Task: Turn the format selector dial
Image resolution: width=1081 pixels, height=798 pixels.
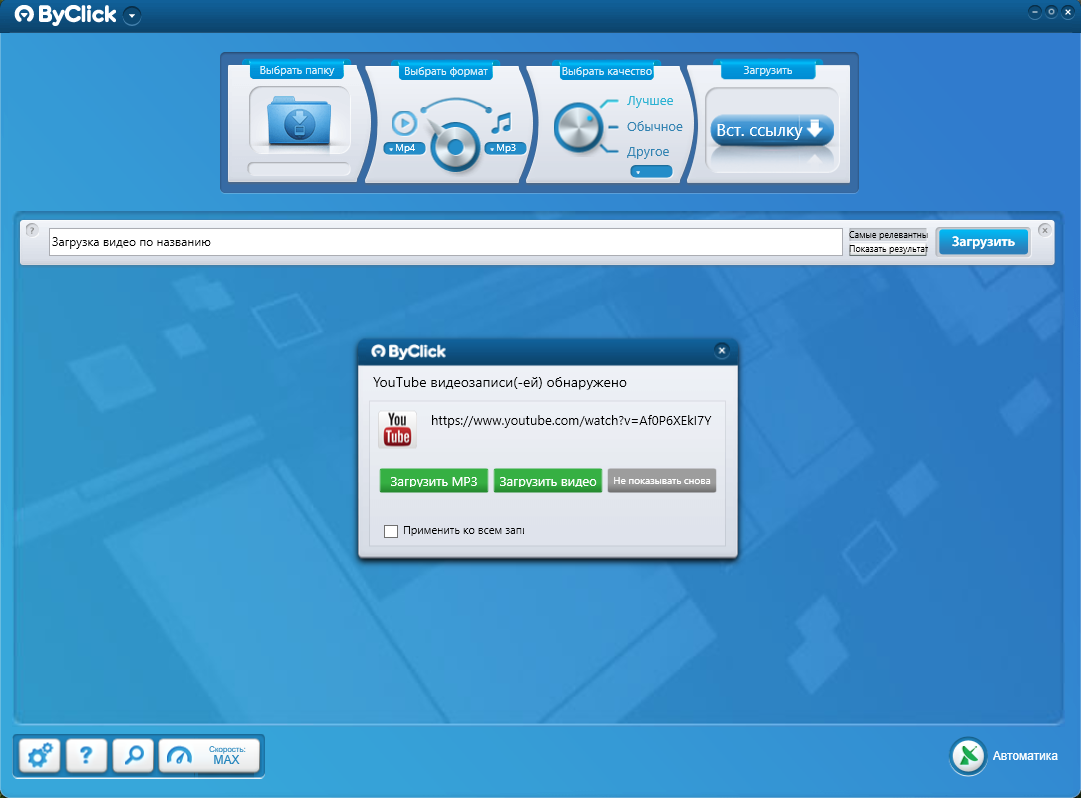Action: [454, 145]
